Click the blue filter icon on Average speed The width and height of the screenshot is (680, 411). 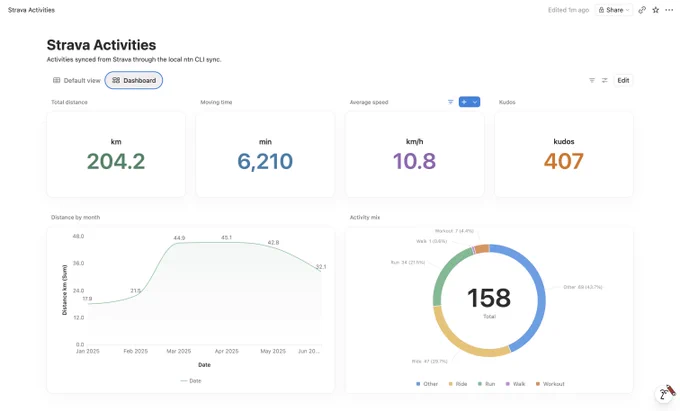pos(451,102)
